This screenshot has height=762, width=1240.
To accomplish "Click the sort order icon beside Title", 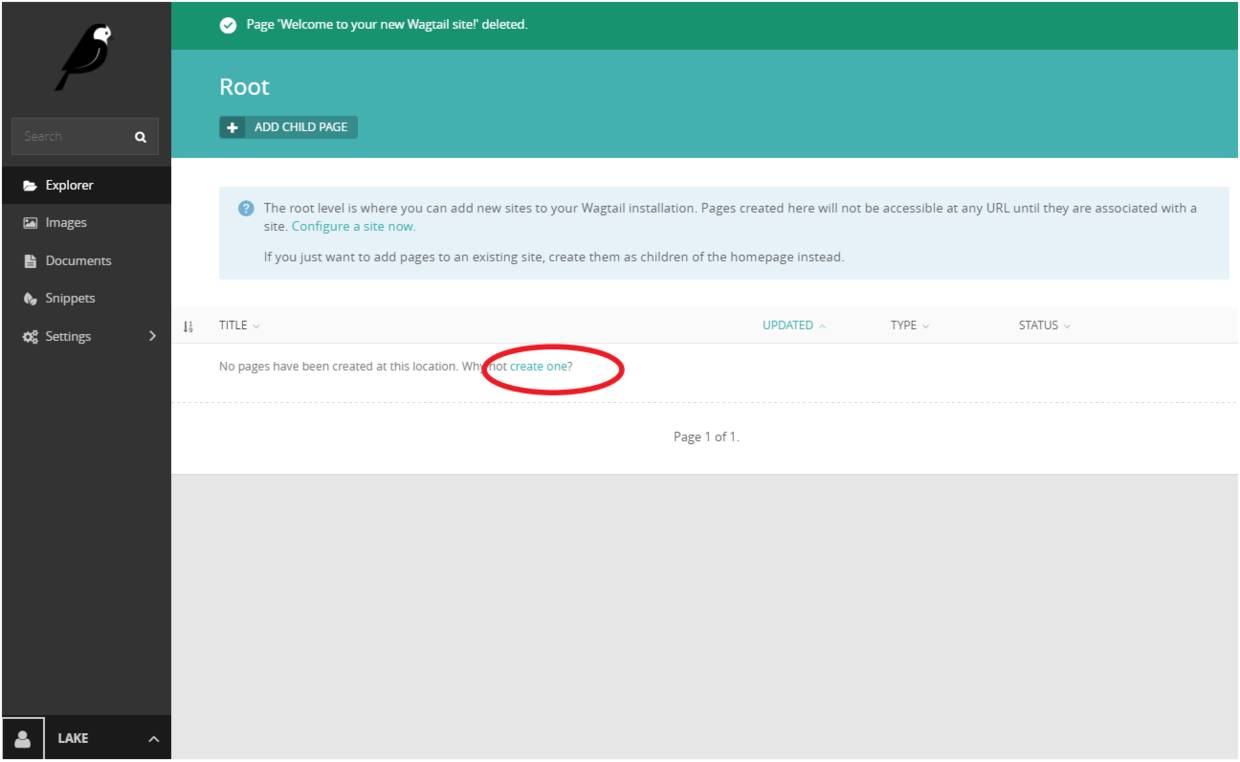I will [188, 326].
